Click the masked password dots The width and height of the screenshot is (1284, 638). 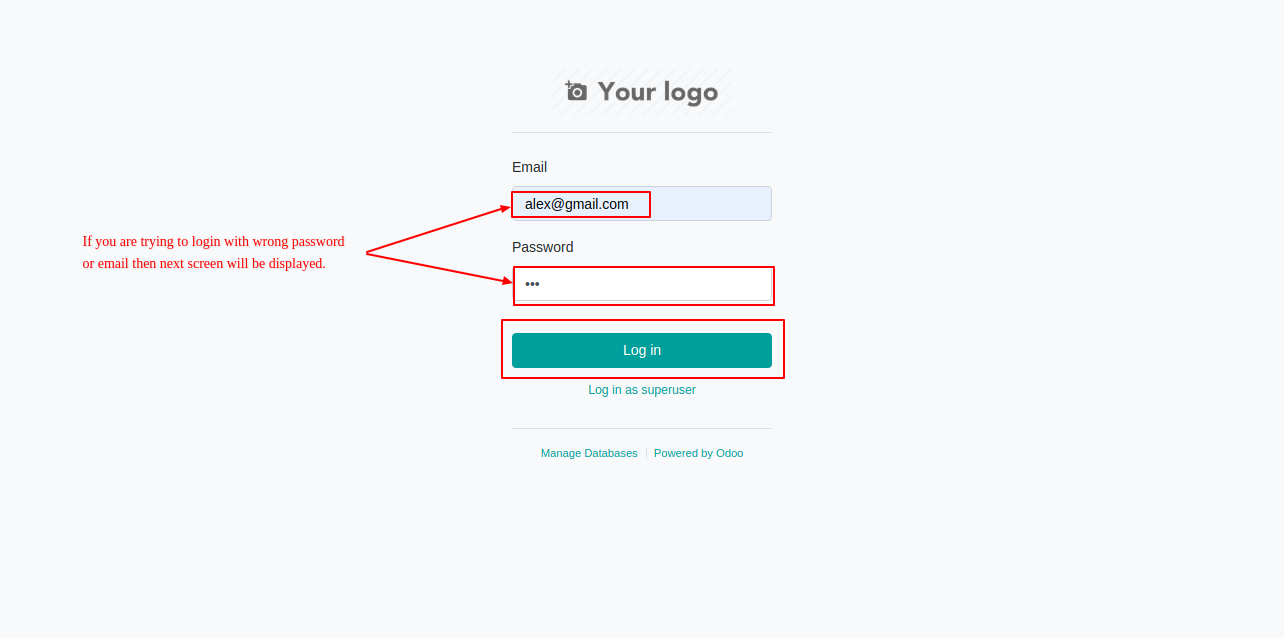pyautogui.click(x=532, y=284)
